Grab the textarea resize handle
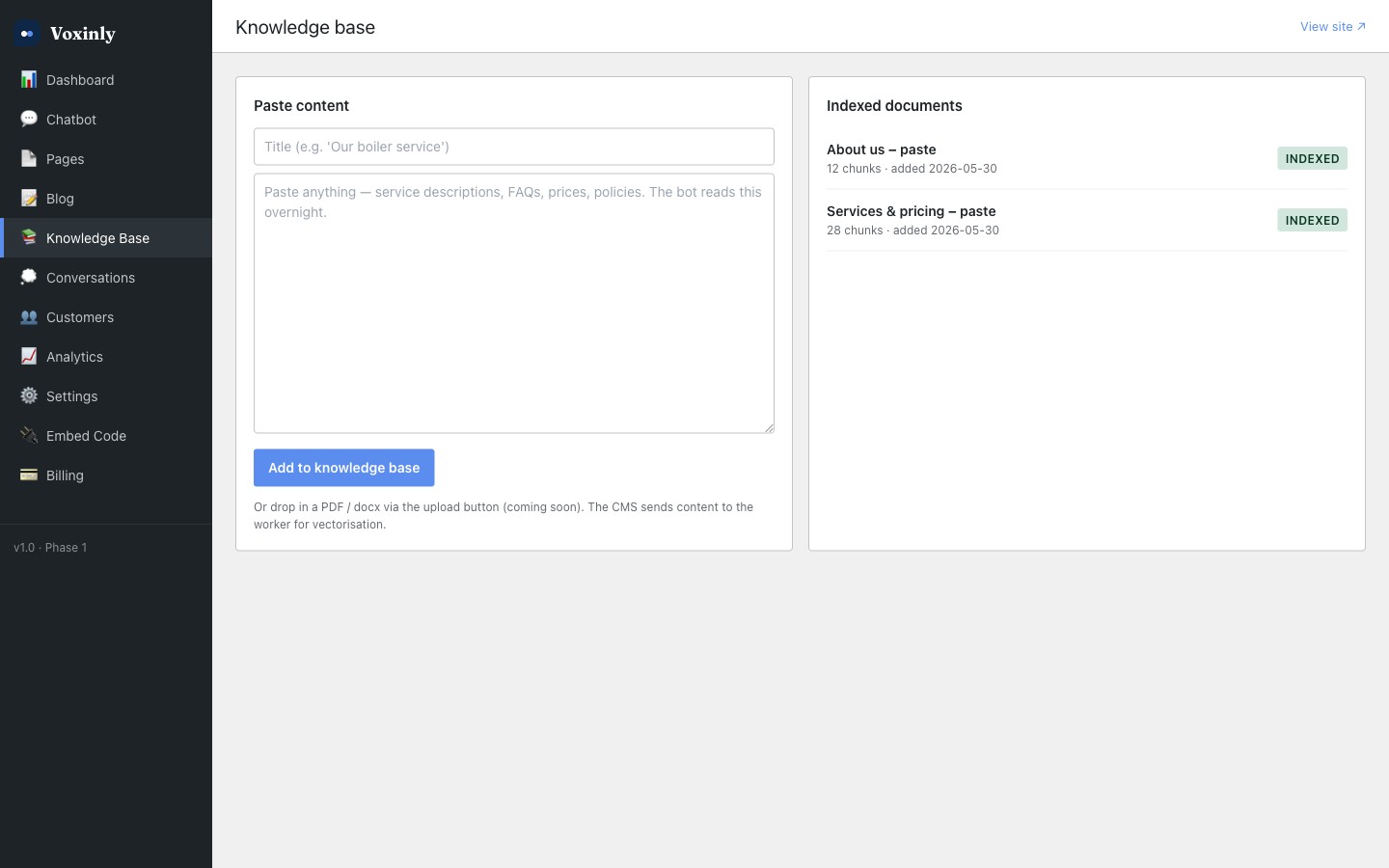Viewport: 1389px width, 868px height. (x=769, y=427)
